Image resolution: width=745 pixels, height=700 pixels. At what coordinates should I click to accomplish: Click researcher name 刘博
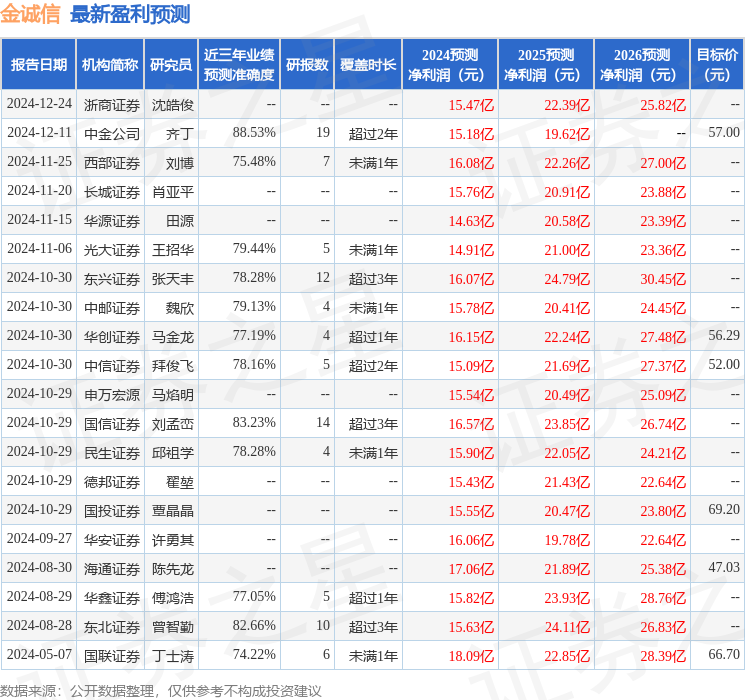180,163
